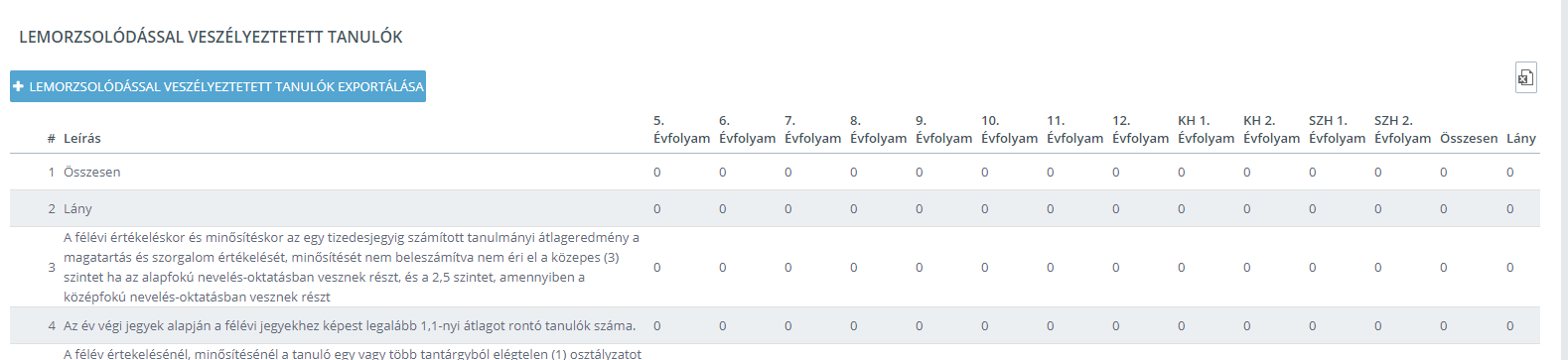Select row 4 about év végi jegyek

[775, 325]
